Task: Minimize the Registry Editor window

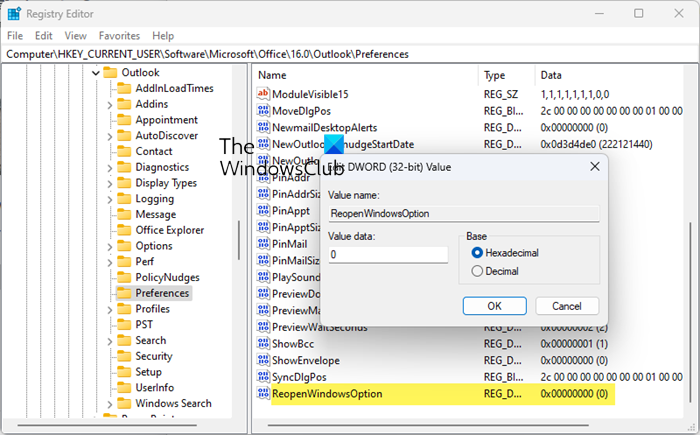Action: coord(599,13)
